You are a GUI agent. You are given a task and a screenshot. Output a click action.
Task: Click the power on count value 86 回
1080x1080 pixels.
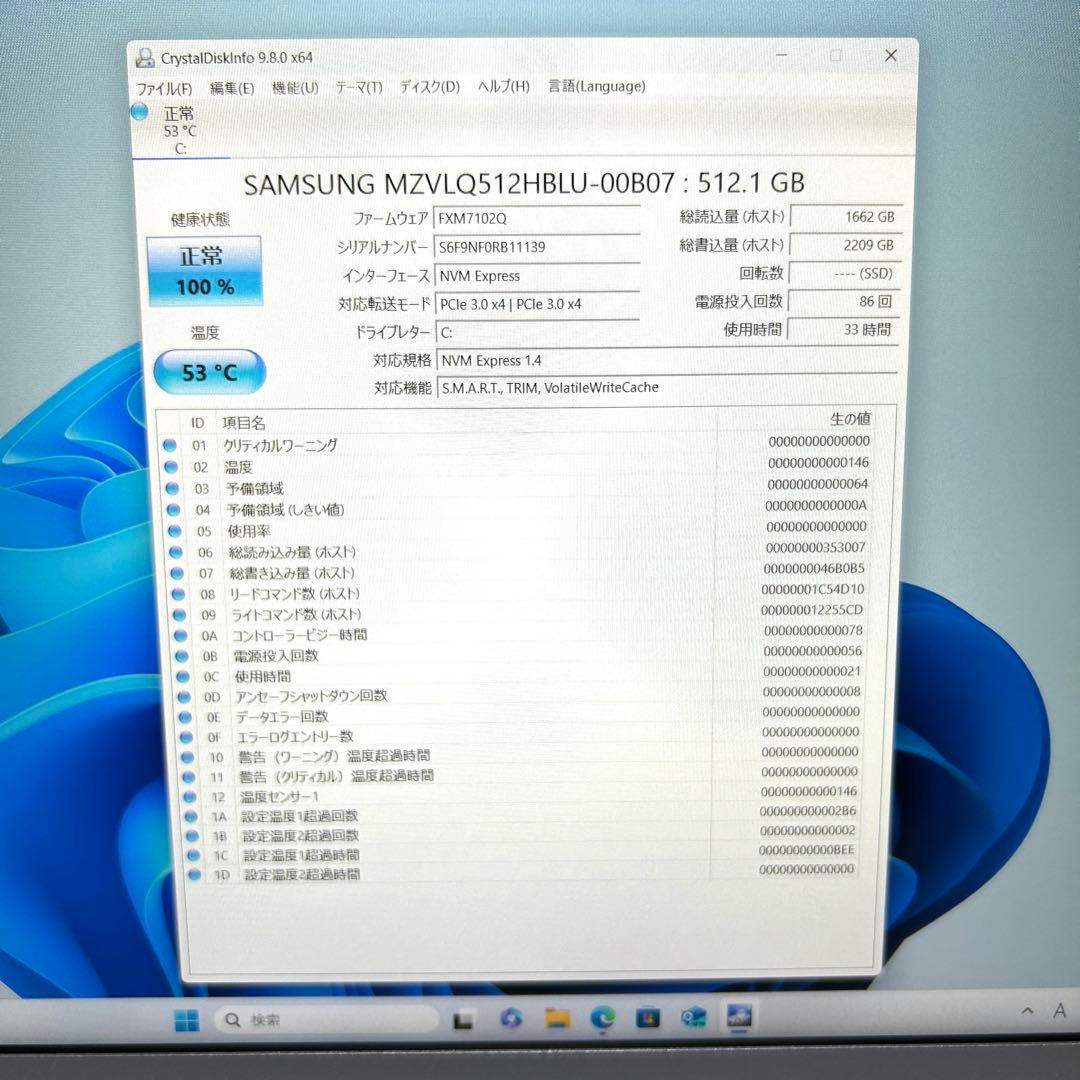coord(844,301)
